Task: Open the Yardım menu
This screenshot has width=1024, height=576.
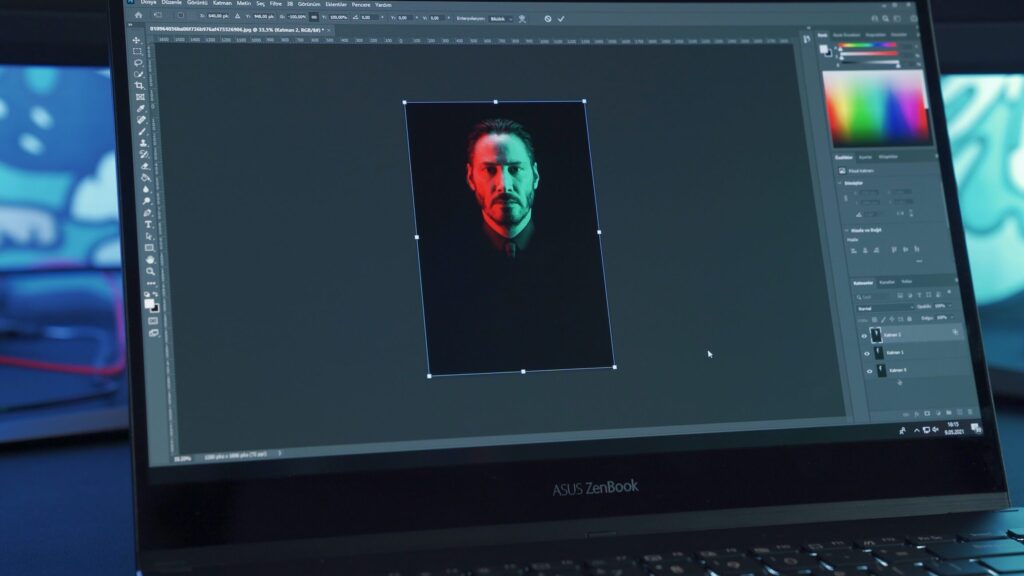Action: [383, 5]
